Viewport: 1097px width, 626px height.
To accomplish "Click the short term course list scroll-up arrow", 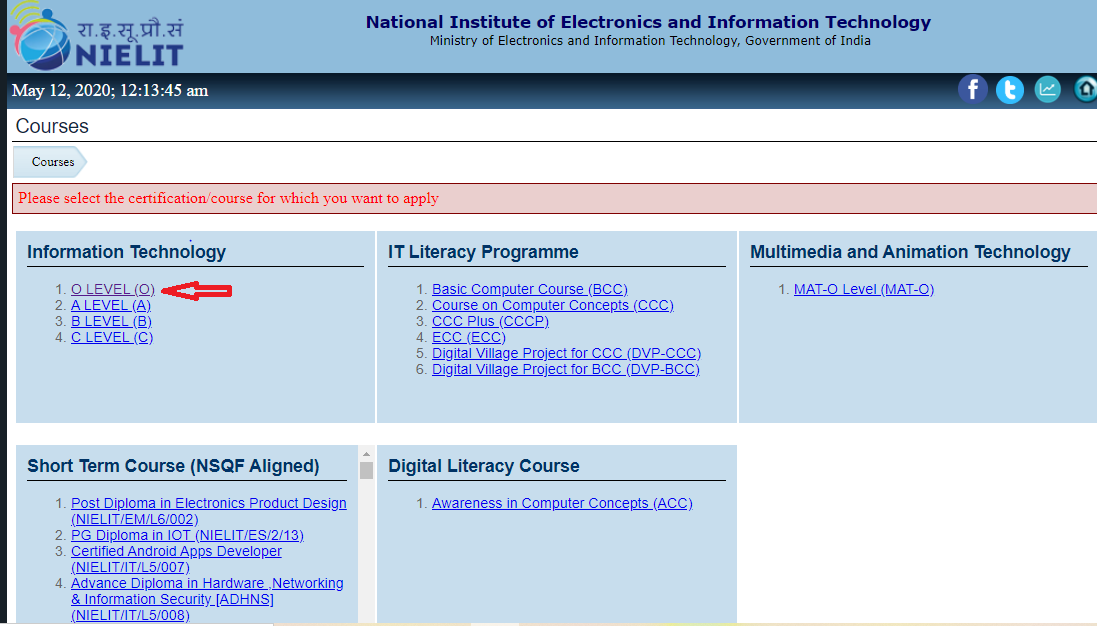I will coord(366,454).
